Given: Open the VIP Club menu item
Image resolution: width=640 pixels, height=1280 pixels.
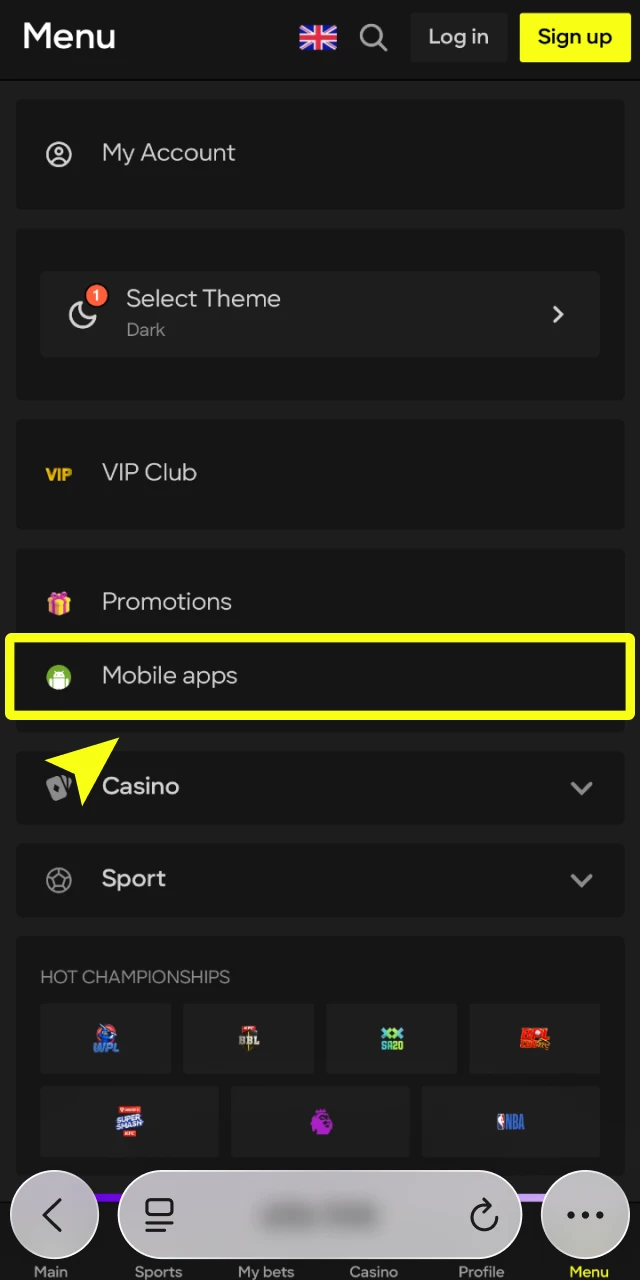Looking at the screenshot, I should click(150, 473).
